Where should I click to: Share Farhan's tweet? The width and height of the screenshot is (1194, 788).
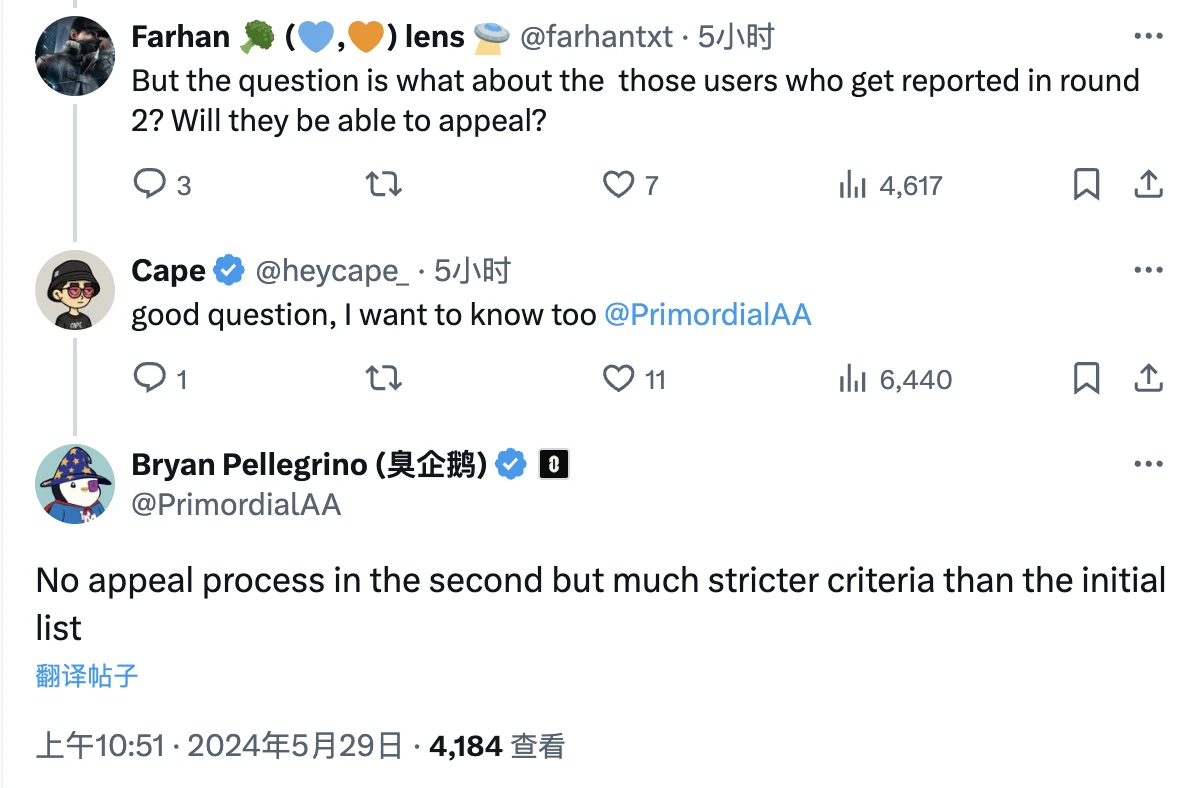point(1148,185)
